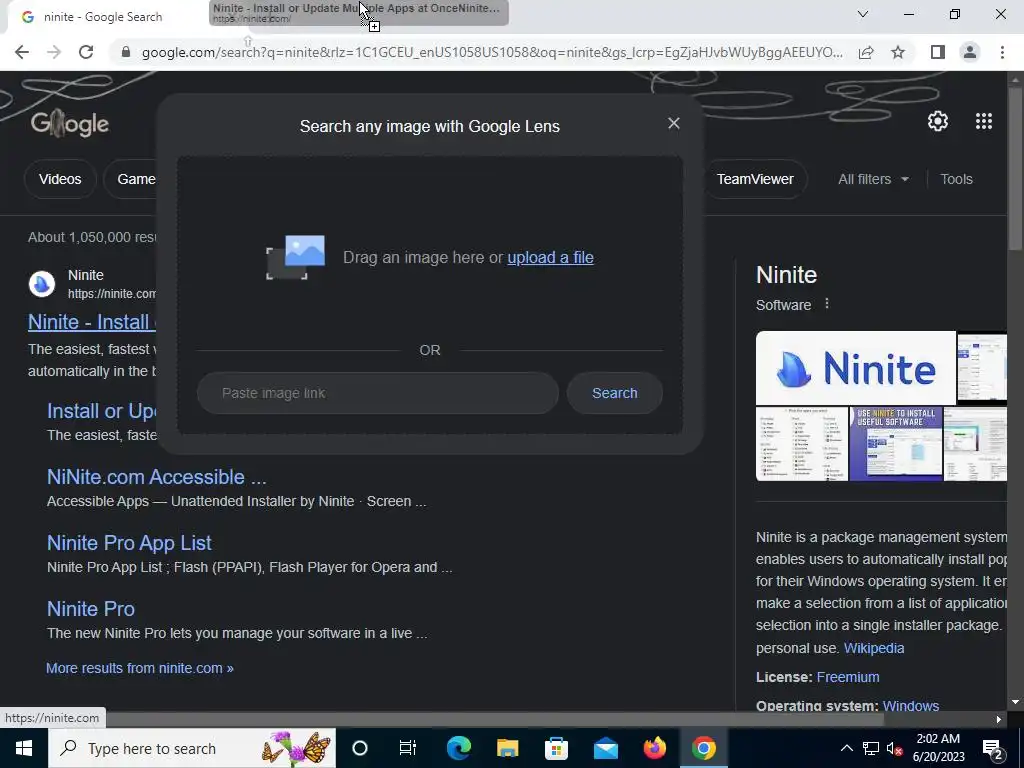The width and height of the screenshot is (1024, 768).
Task: Click the Google logo
Action: 70,123
